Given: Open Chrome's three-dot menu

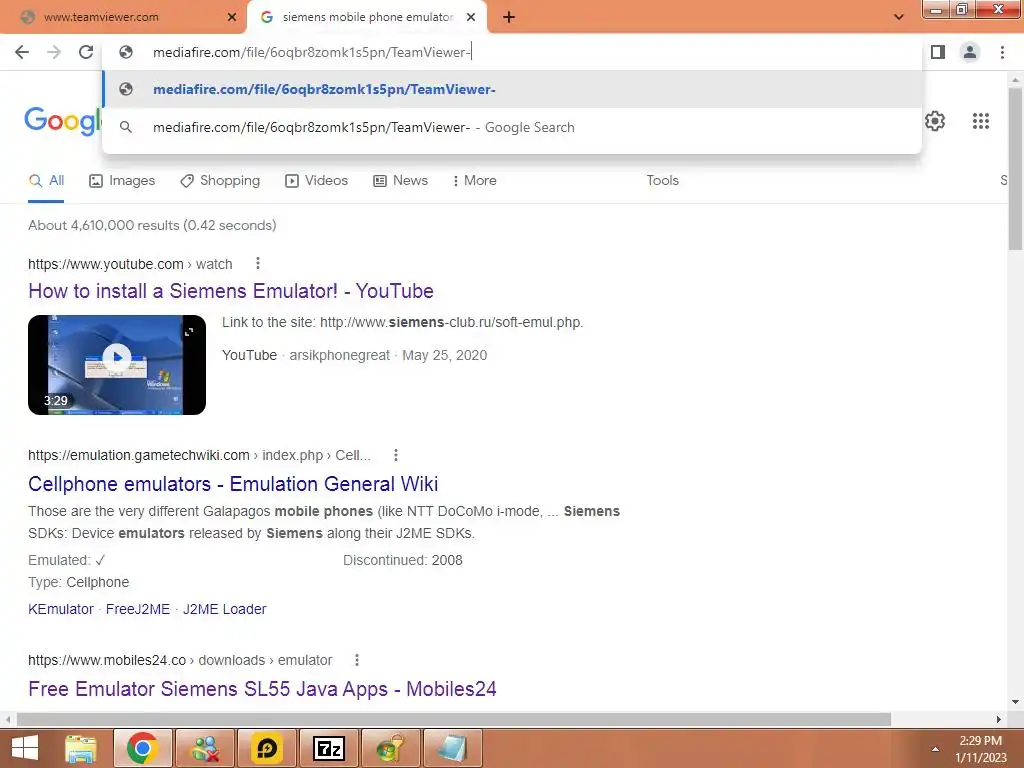Looking at the screenshot, I should (x=1002, y=52).
